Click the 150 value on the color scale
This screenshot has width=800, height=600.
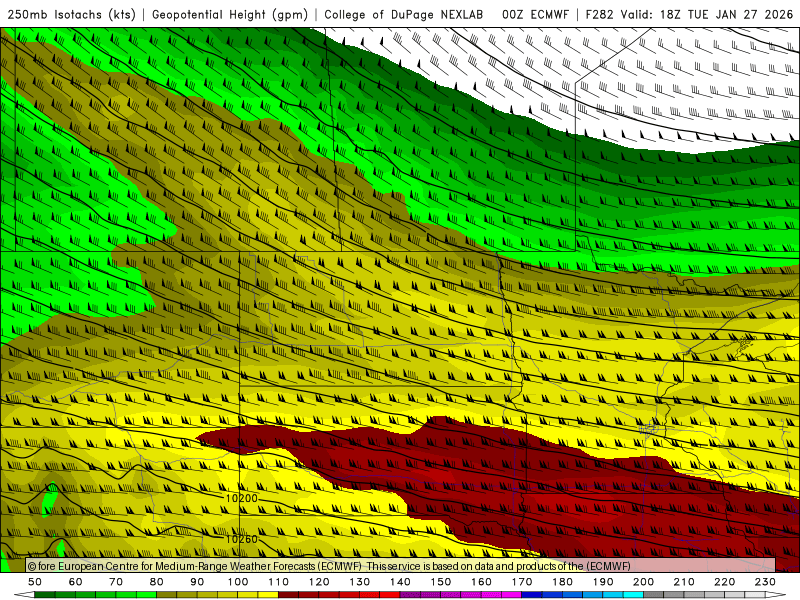[x=441, y=582]
